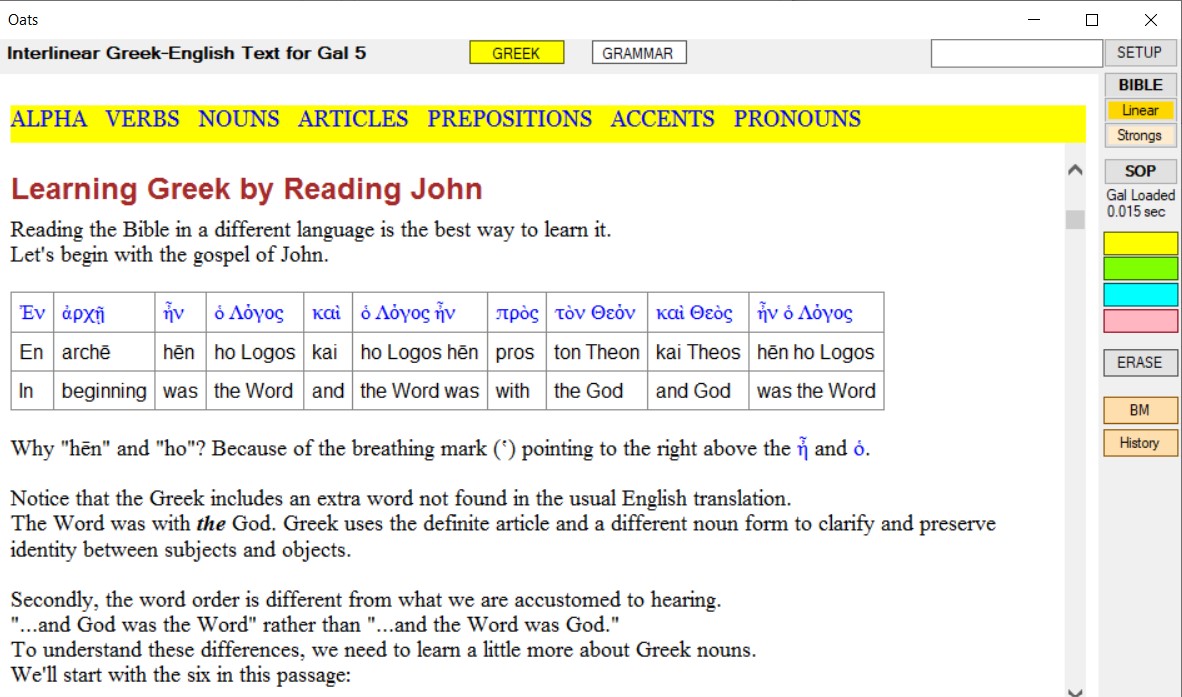Toggle the GREEK mode button
The height and width of the screenshot is (697, 1182).
[x=516, y=53]
